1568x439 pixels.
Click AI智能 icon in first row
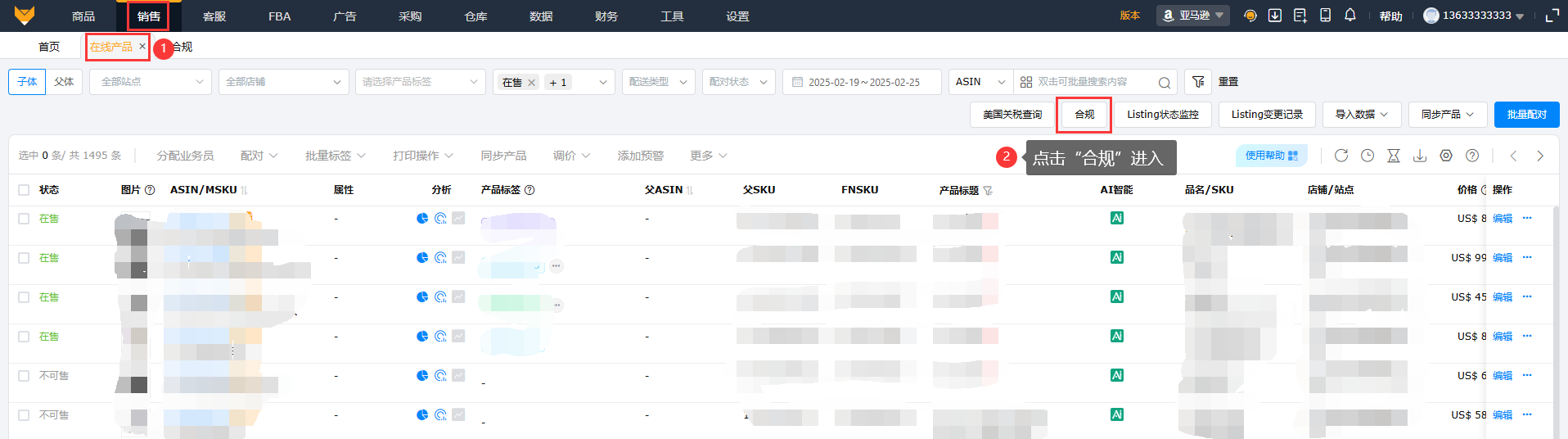pyautogui.click(x=1117, y=218)
